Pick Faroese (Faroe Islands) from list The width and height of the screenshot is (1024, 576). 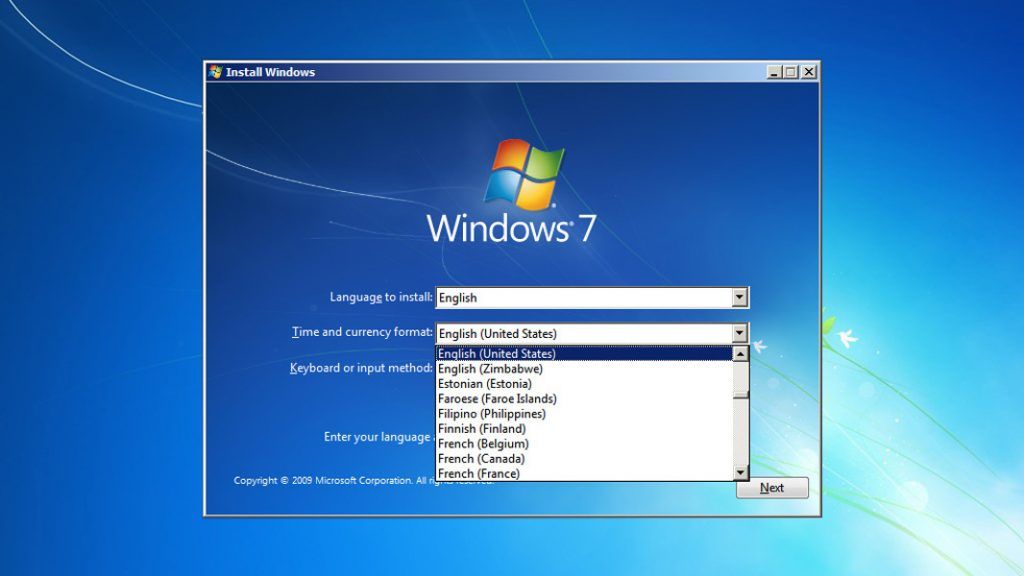(497, 399)
